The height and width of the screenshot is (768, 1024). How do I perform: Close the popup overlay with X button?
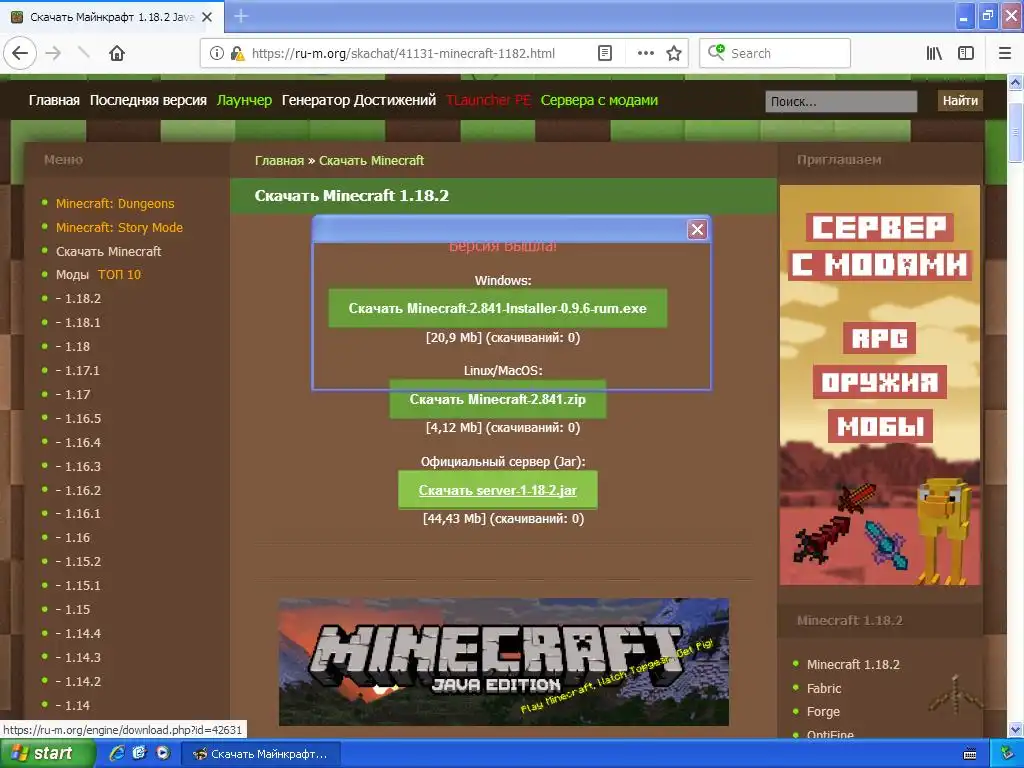(697, 229)
